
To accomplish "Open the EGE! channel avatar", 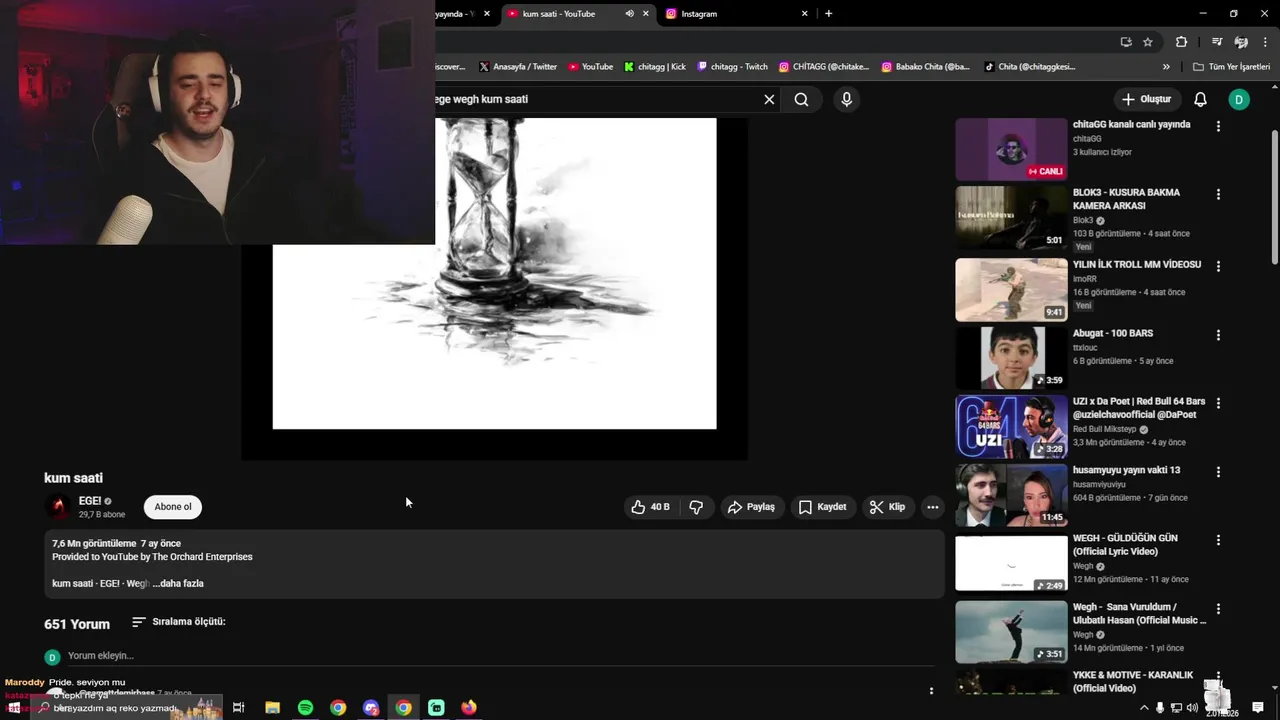I will 58,507.
